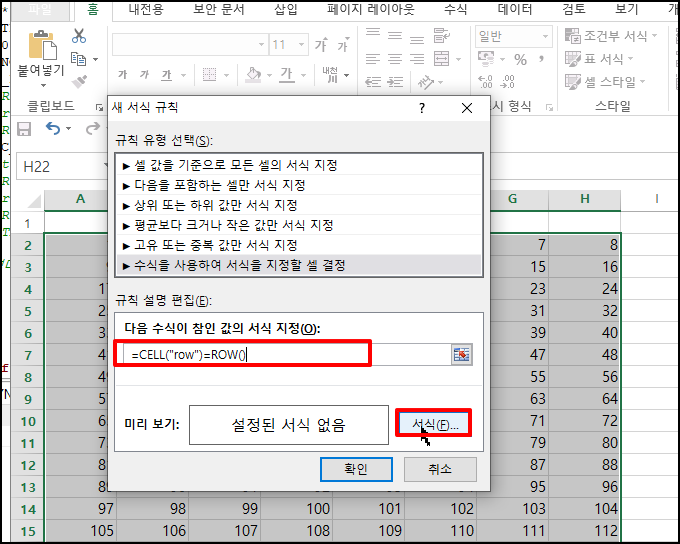This screenshot has width=680, height=544.
Task: Toggle bold formatting button
Action: (x=123, y=75)
